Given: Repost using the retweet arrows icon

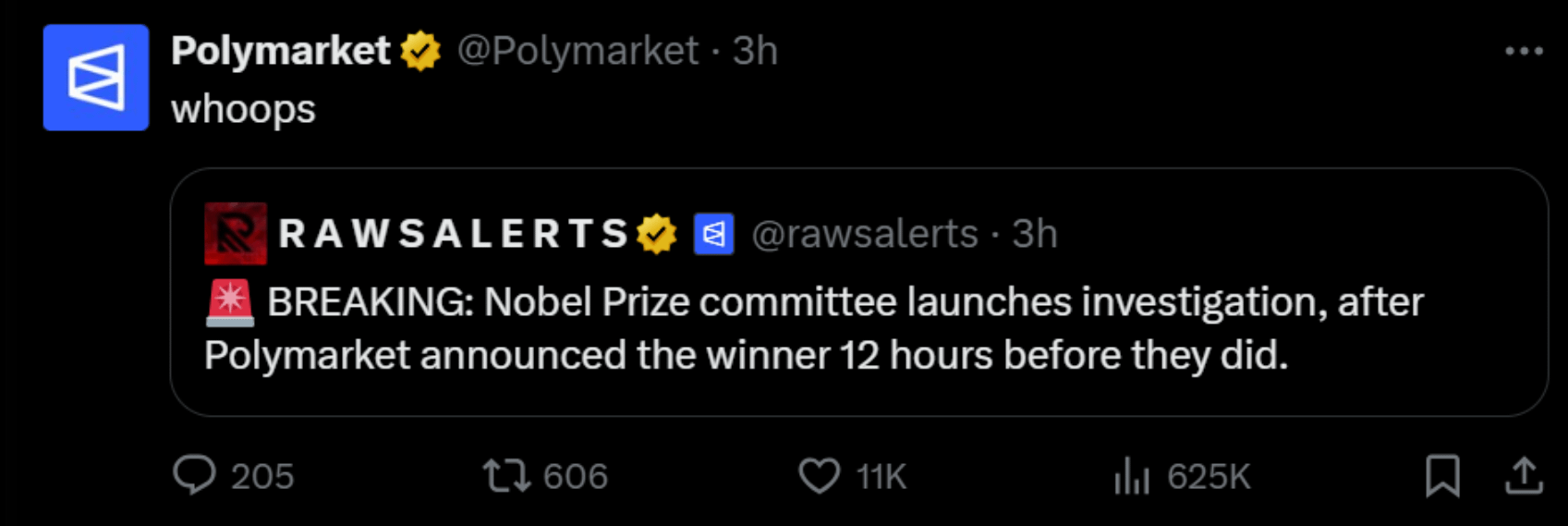Looking at the screenshot, I should coord(506,476).
